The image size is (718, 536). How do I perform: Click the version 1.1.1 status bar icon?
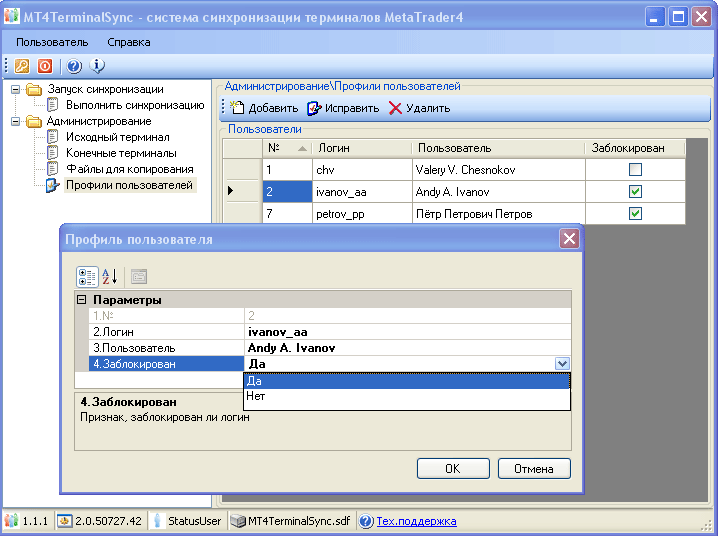pos(11,521)
